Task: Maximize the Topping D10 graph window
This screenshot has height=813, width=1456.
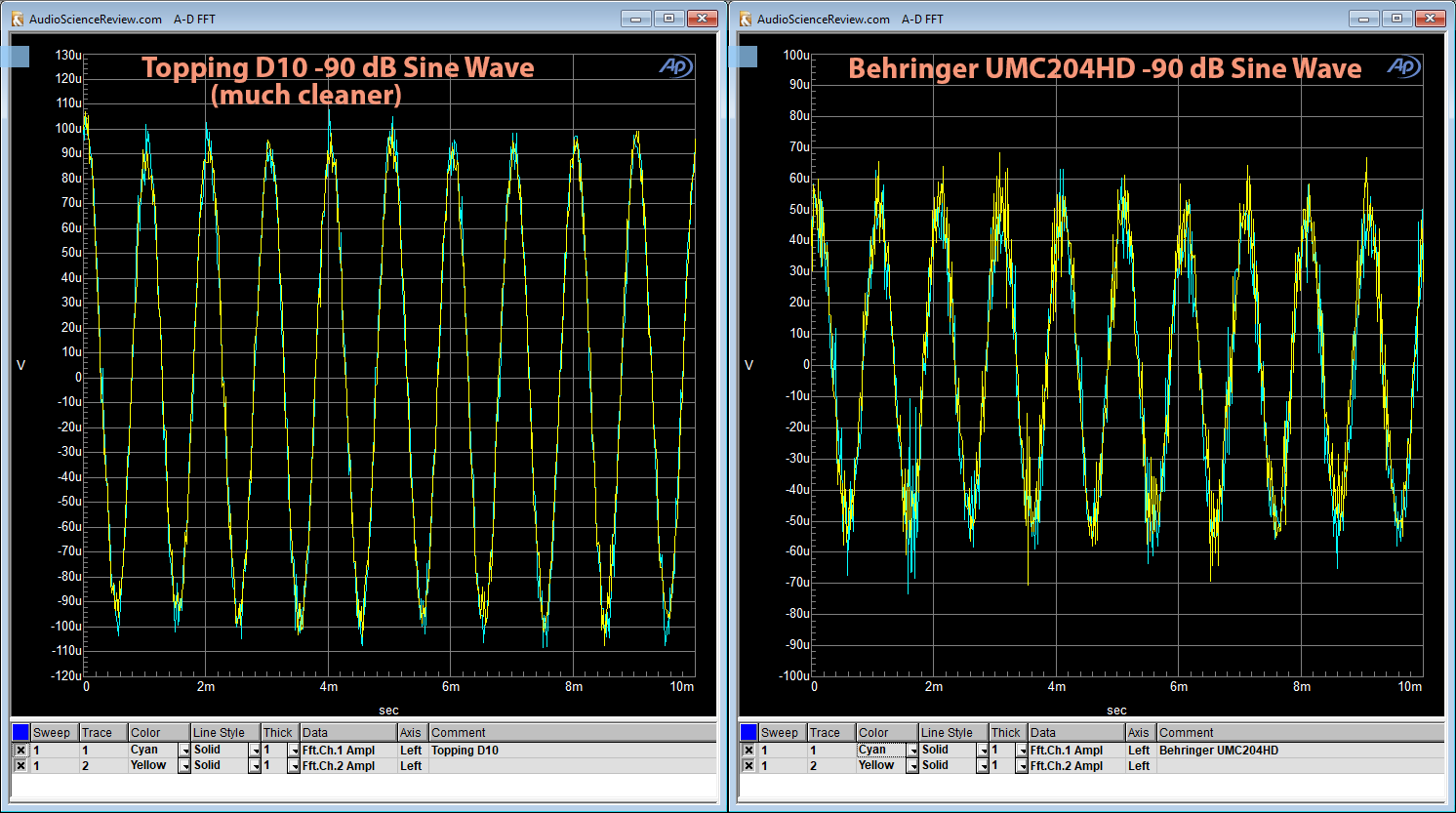Action: click(x=669, y=19)
